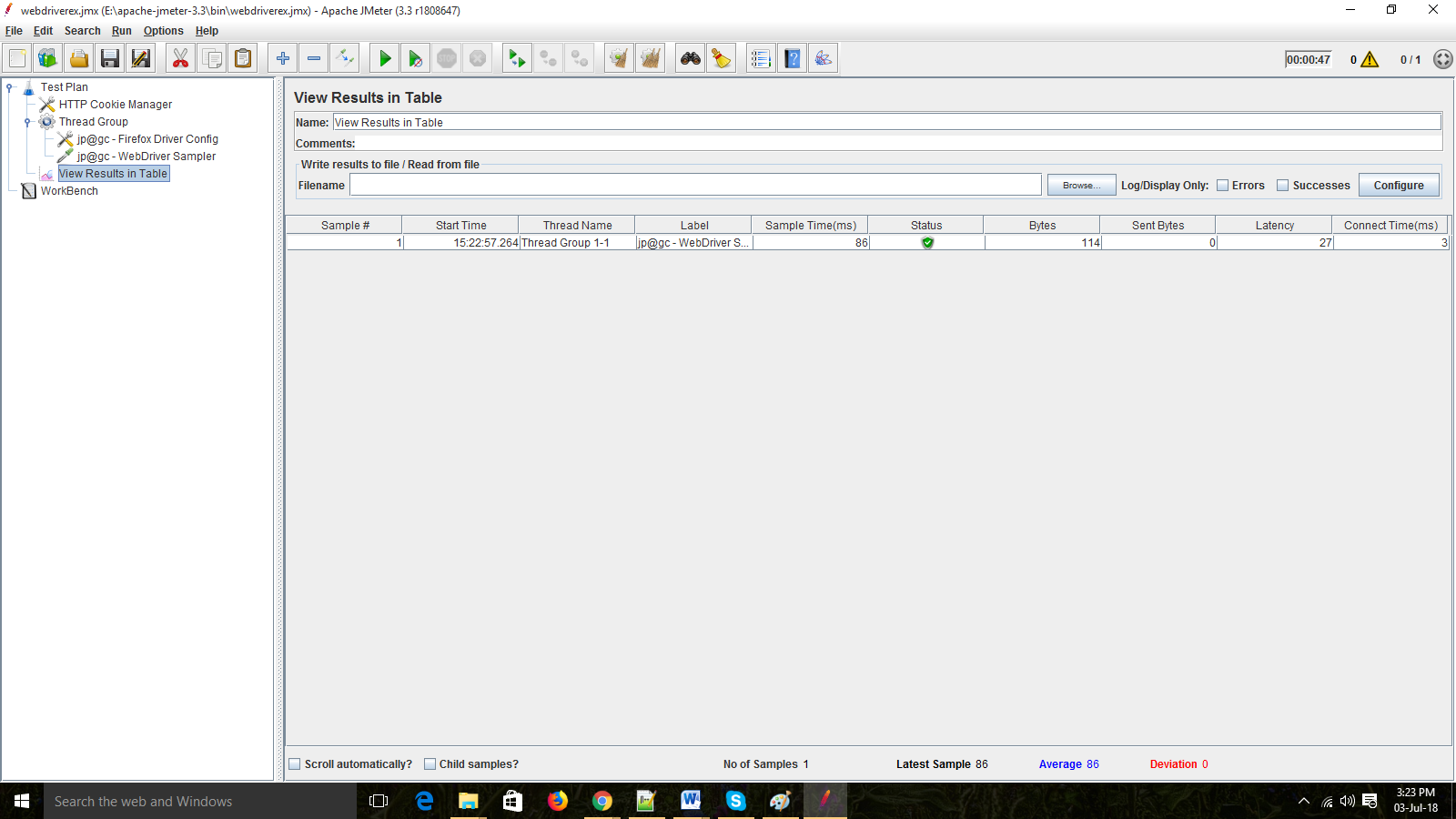
Task: Enable Child samples checkbox
Action: pos(430,764)
